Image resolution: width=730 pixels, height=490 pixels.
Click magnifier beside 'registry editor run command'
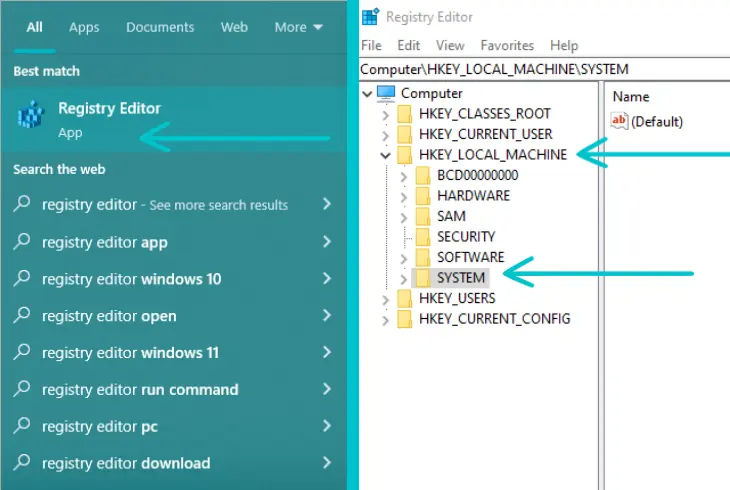[x=21, y=388]
